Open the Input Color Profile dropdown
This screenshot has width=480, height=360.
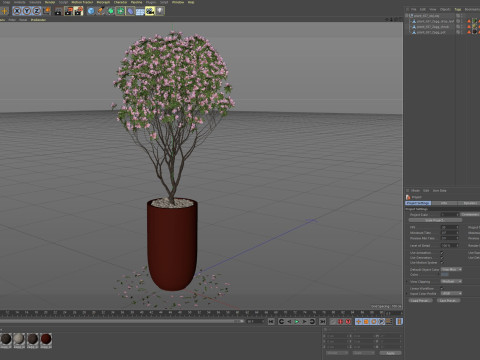451,294
